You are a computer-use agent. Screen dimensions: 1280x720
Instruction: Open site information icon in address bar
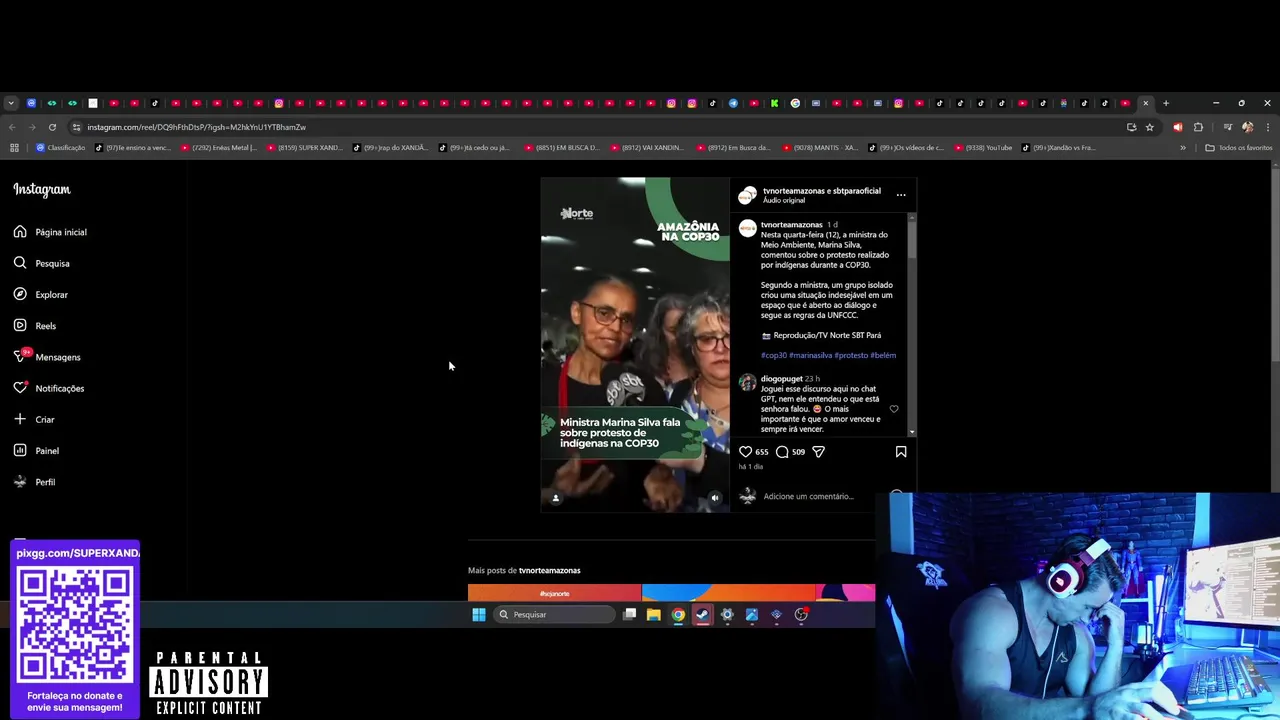click(76, 127)
